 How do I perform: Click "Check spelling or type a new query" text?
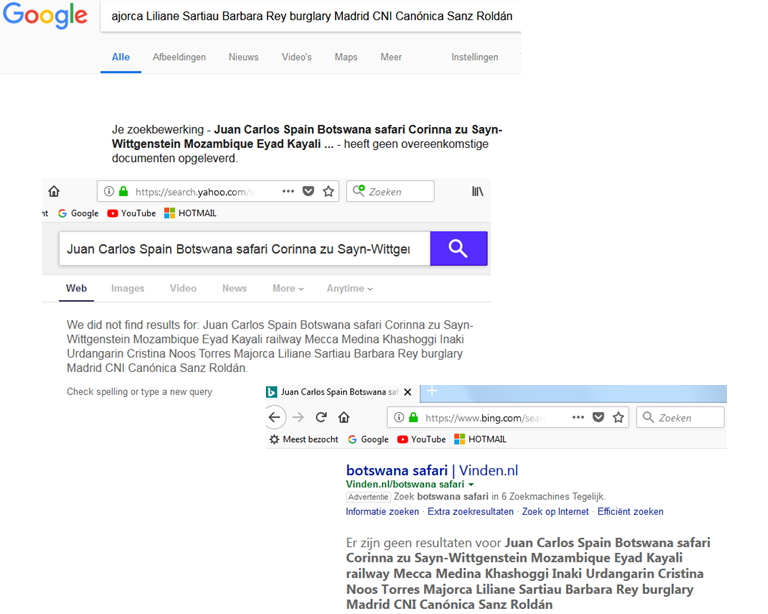[140, 392]
